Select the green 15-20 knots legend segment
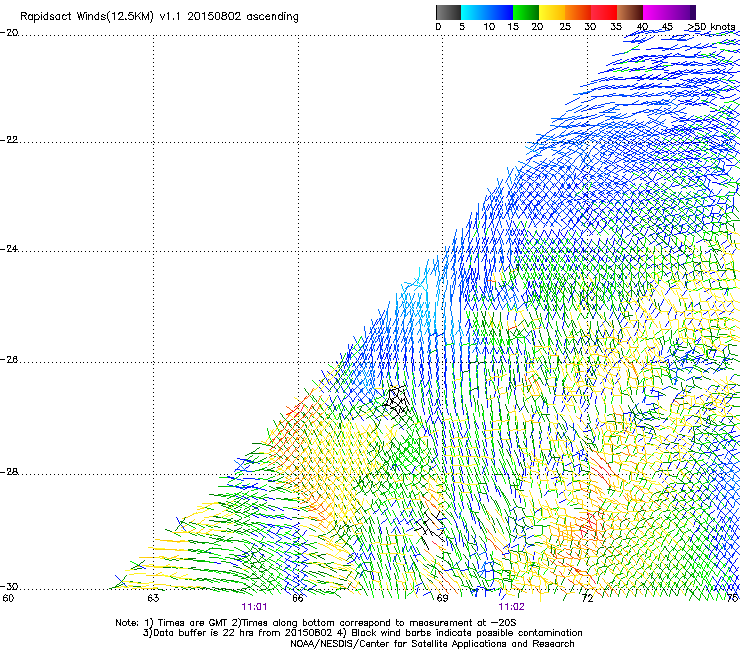 (x=526, y=12)
